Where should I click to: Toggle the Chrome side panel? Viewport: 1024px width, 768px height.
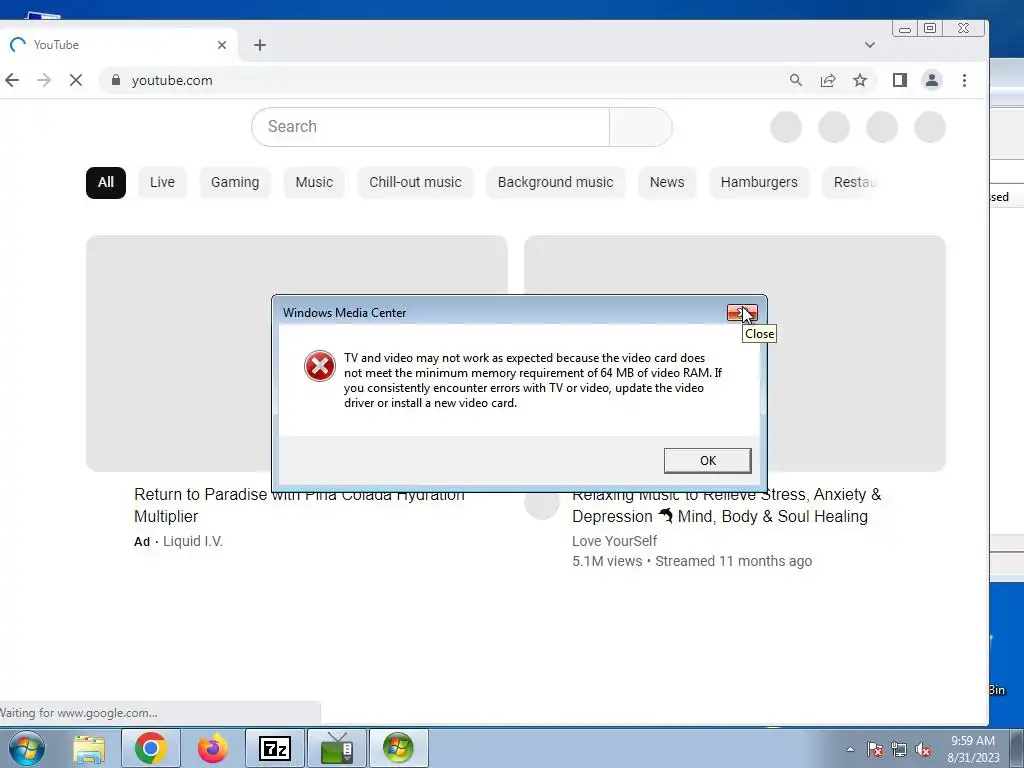(x=900, y=80)
